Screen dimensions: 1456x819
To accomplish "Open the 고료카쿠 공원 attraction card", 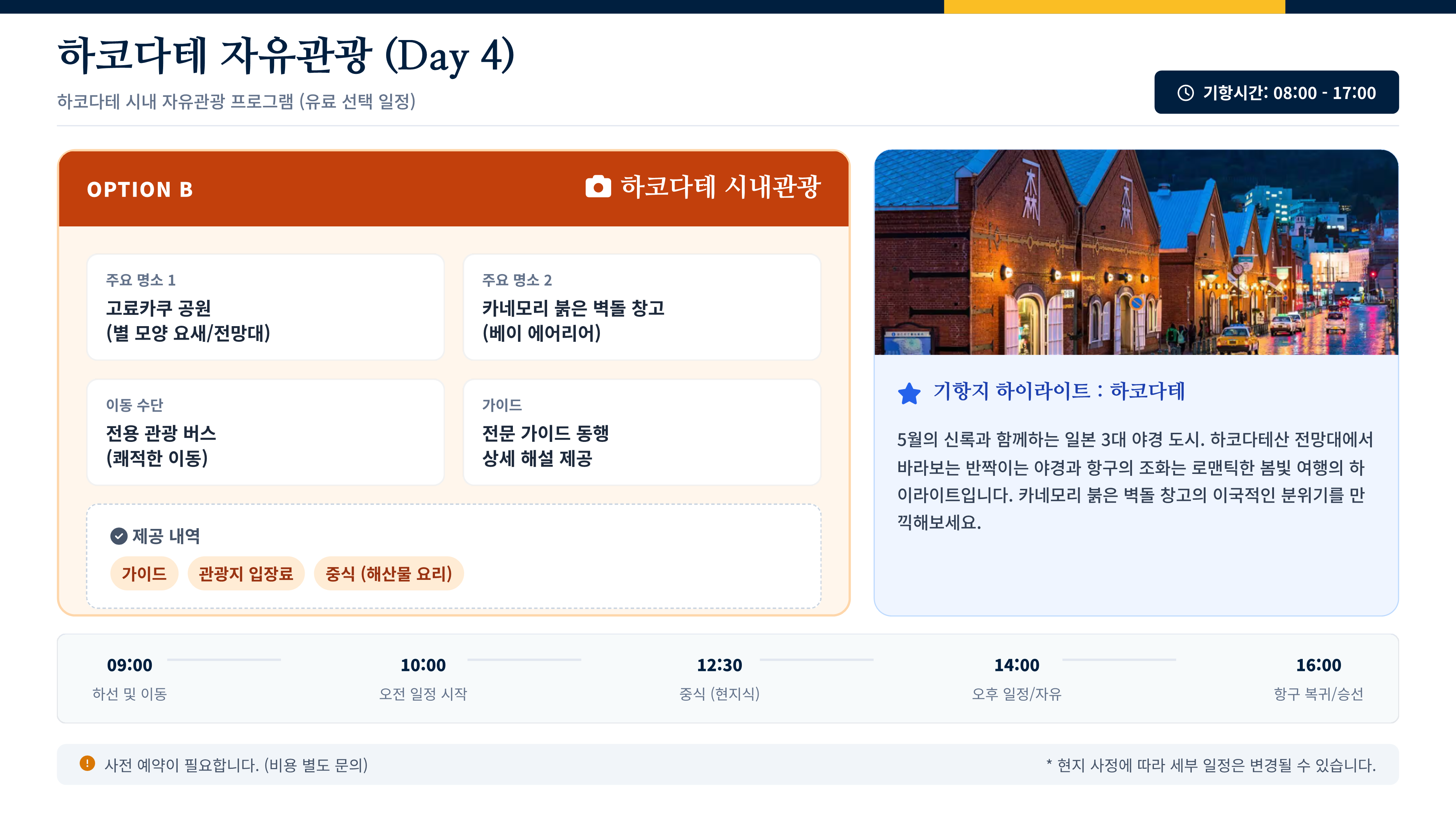I will click(265, 307).
